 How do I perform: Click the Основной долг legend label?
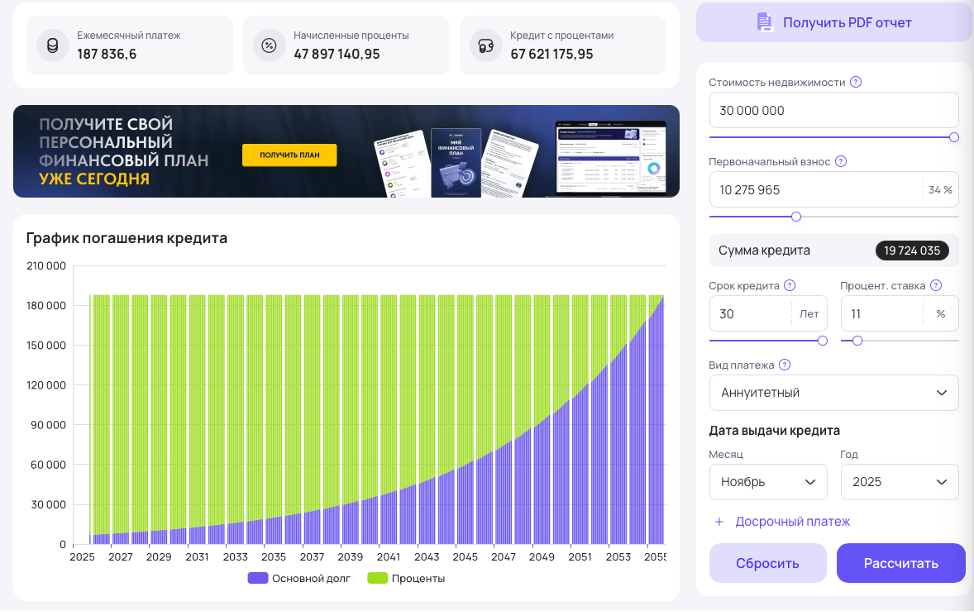pos(311,578)
